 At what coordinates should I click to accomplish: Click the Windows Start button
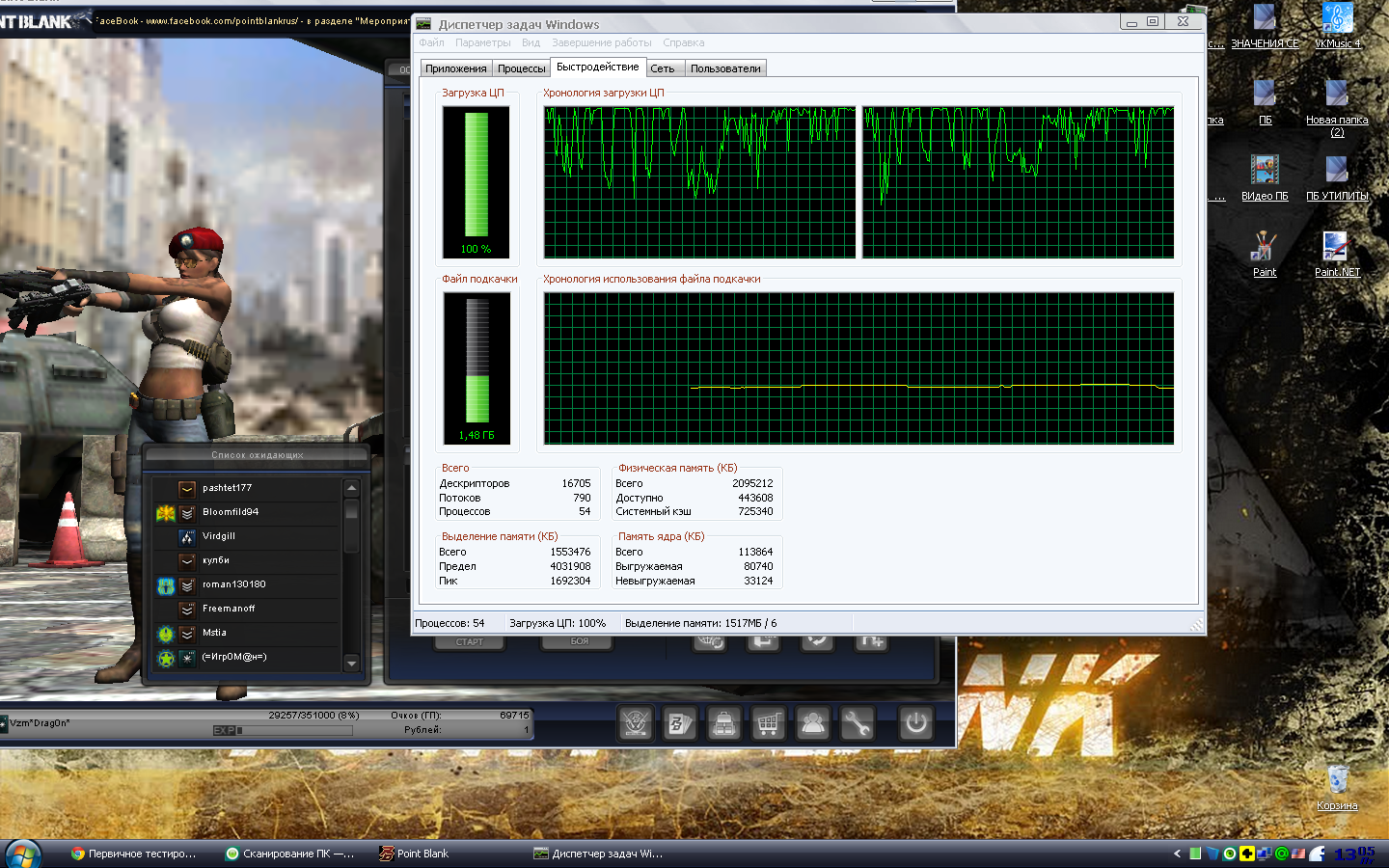point(23,854)
